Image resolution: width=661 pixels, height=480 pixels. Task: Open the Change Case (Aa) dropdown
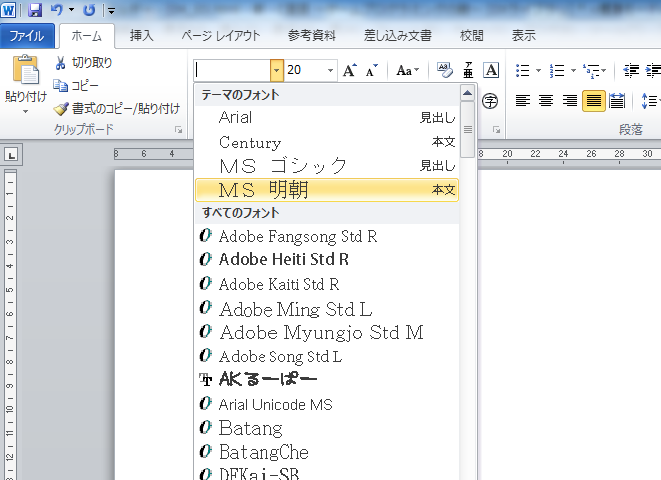point(407,70)
